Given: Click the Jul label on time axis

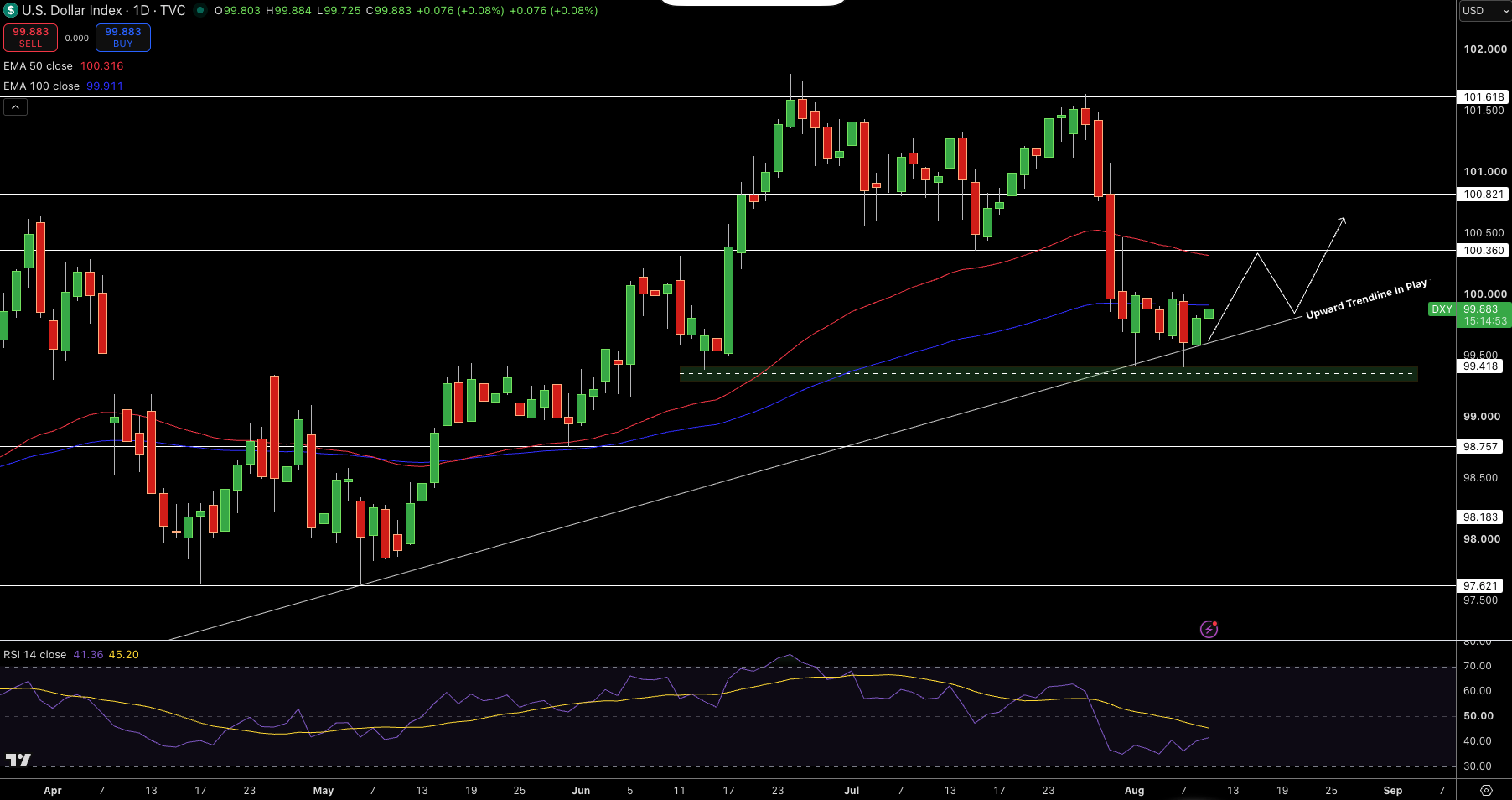Looking at the screenshot, I should [852, 791].
